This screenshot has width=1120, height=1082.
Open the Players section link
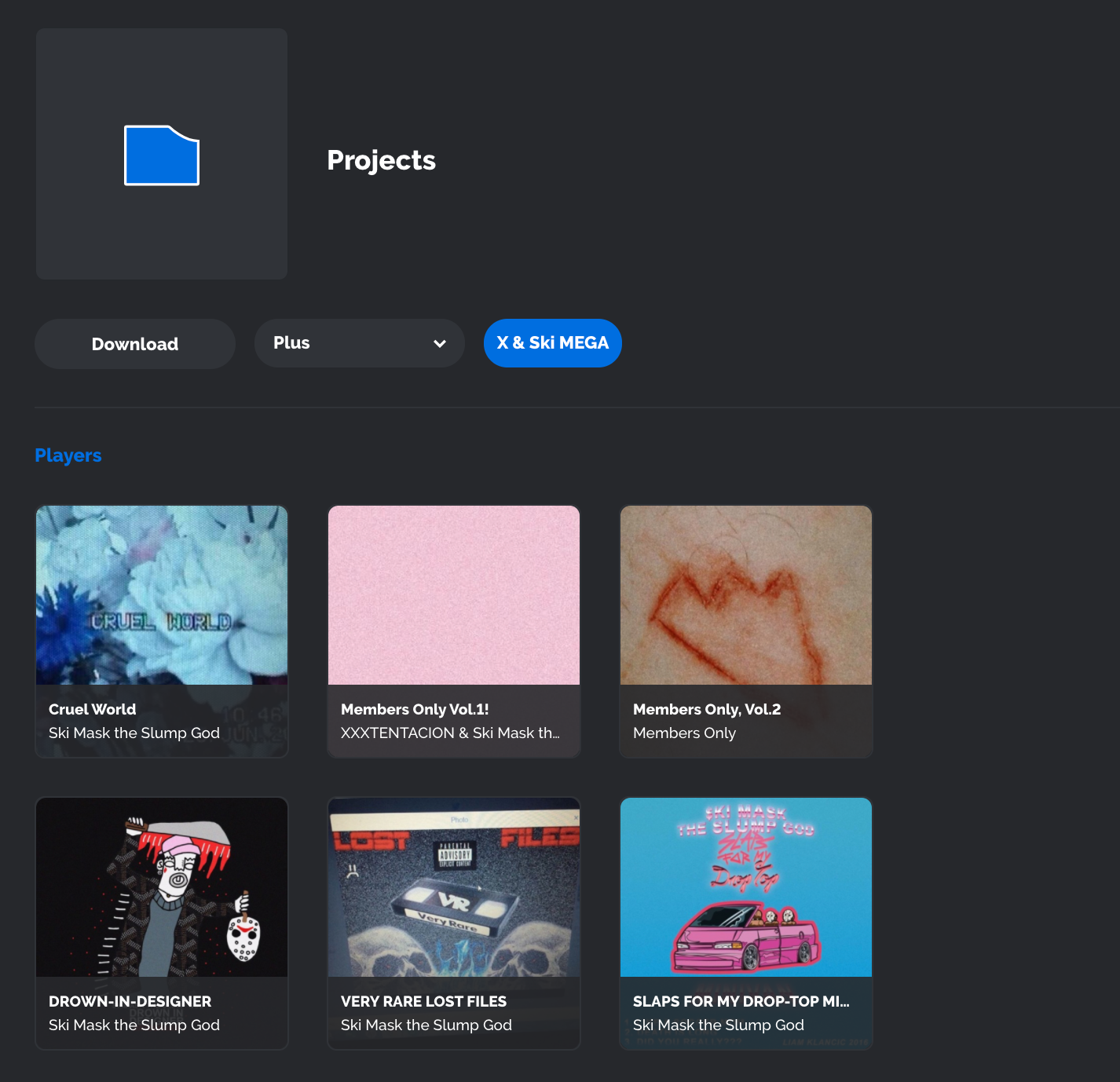[68, 455]
